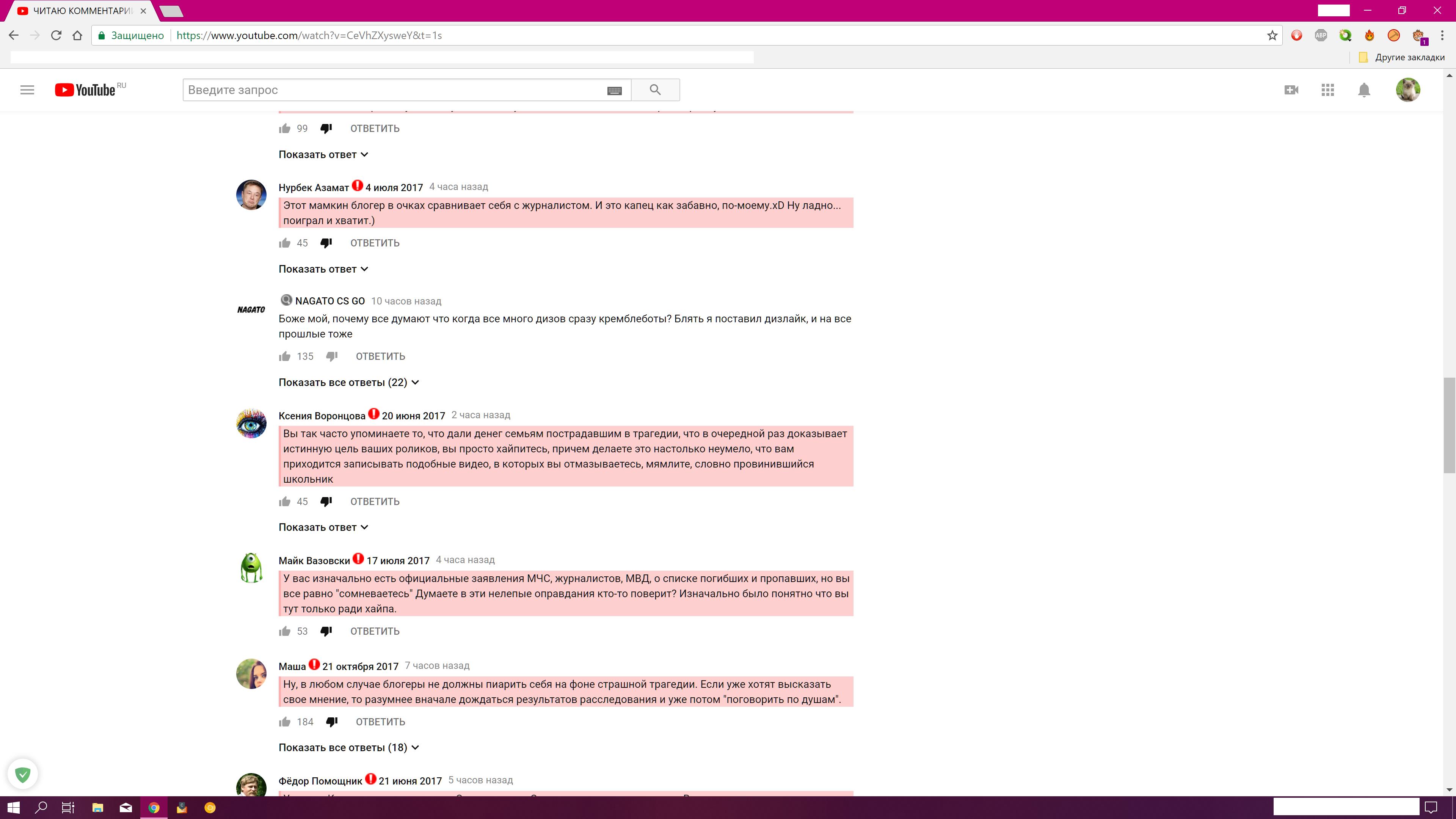This screenshot has height=819, width=1456.
Task: Click NAGATO channel avatar
Action: tap(251, 310)
